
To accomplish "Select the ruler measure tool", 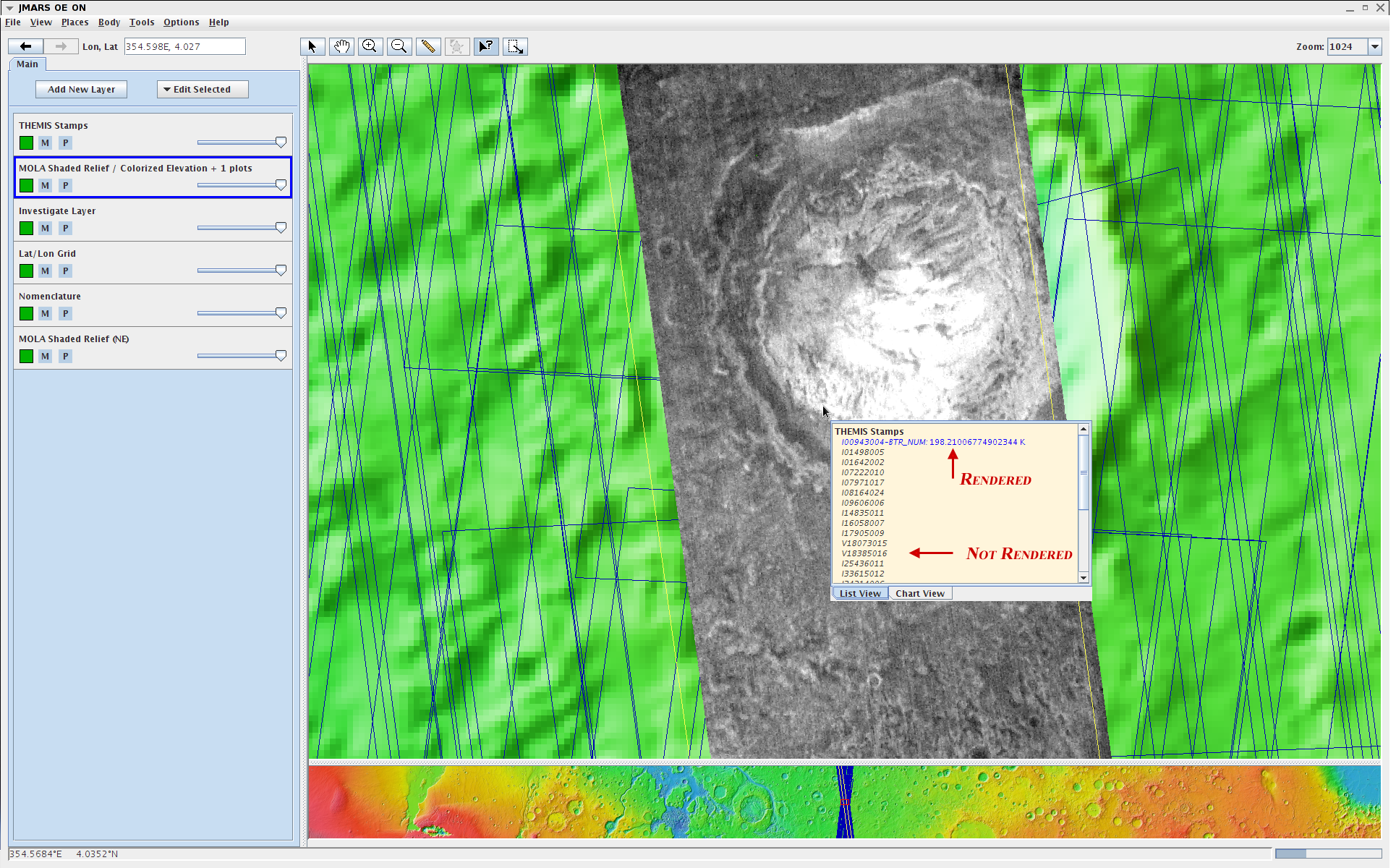I will [428, 47].
